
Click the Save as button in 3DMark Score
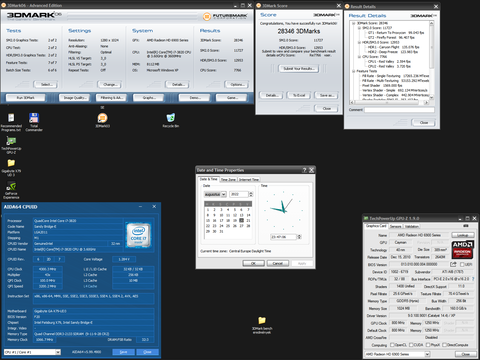tap(326, 95)
